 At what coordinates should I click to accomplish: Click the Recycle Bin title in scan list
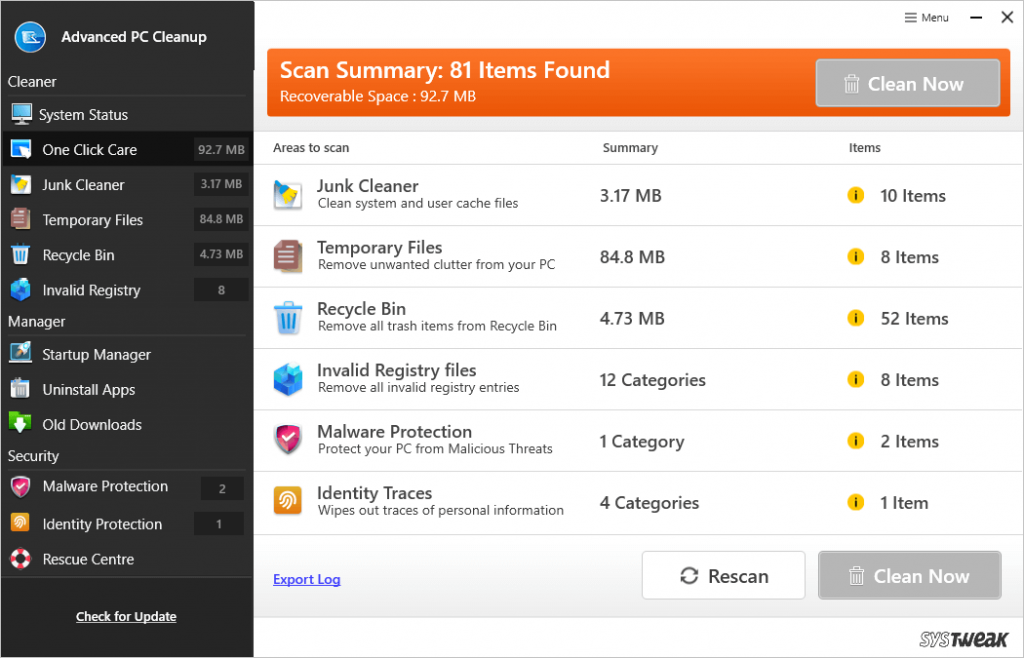361,309
